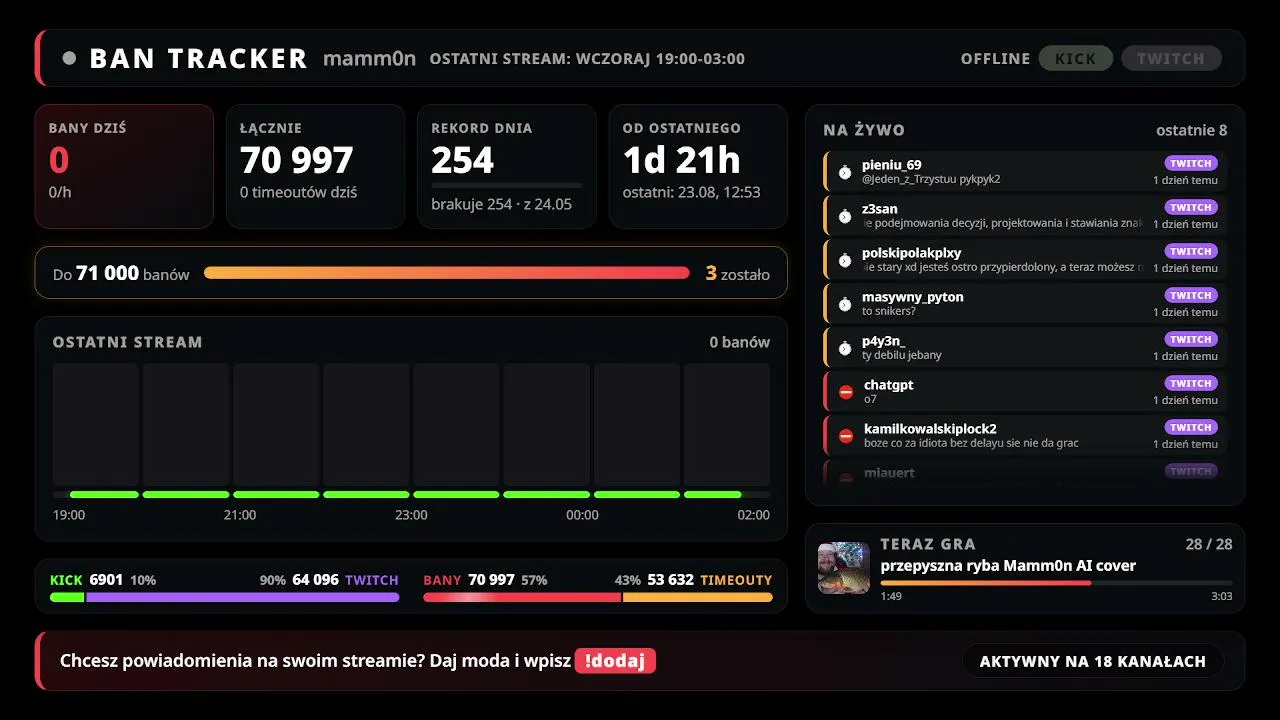The width and height of the screenshot is (1280, 720).
Task: Click the chatgpt username
Action: [x=889, y=385]
